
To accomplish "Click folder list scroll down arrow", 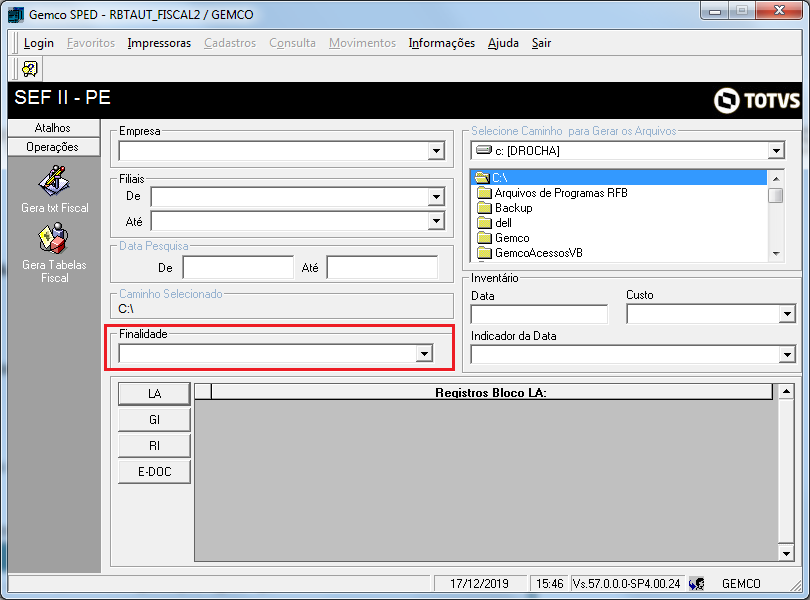I will [x=775, y=253].
